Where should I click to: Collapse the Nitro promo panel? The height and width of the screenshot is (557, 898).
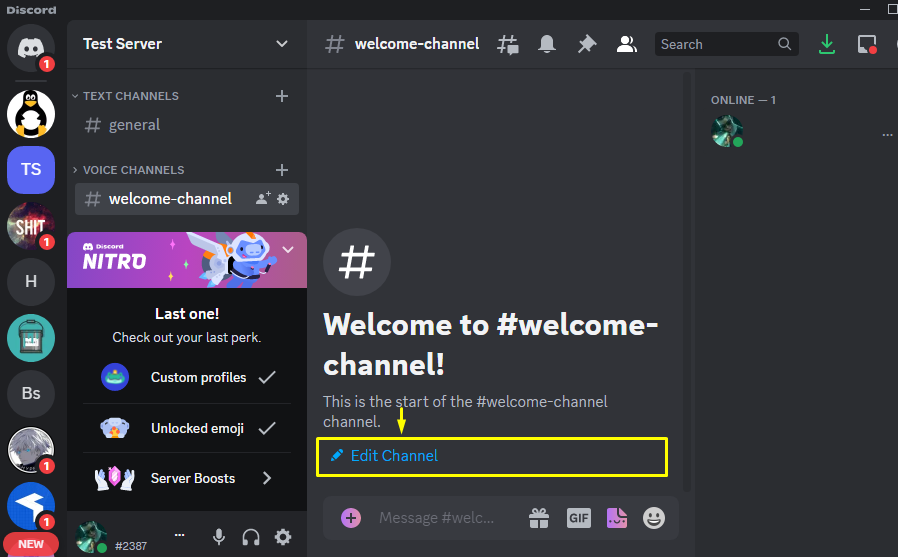(x=288, y=250)
